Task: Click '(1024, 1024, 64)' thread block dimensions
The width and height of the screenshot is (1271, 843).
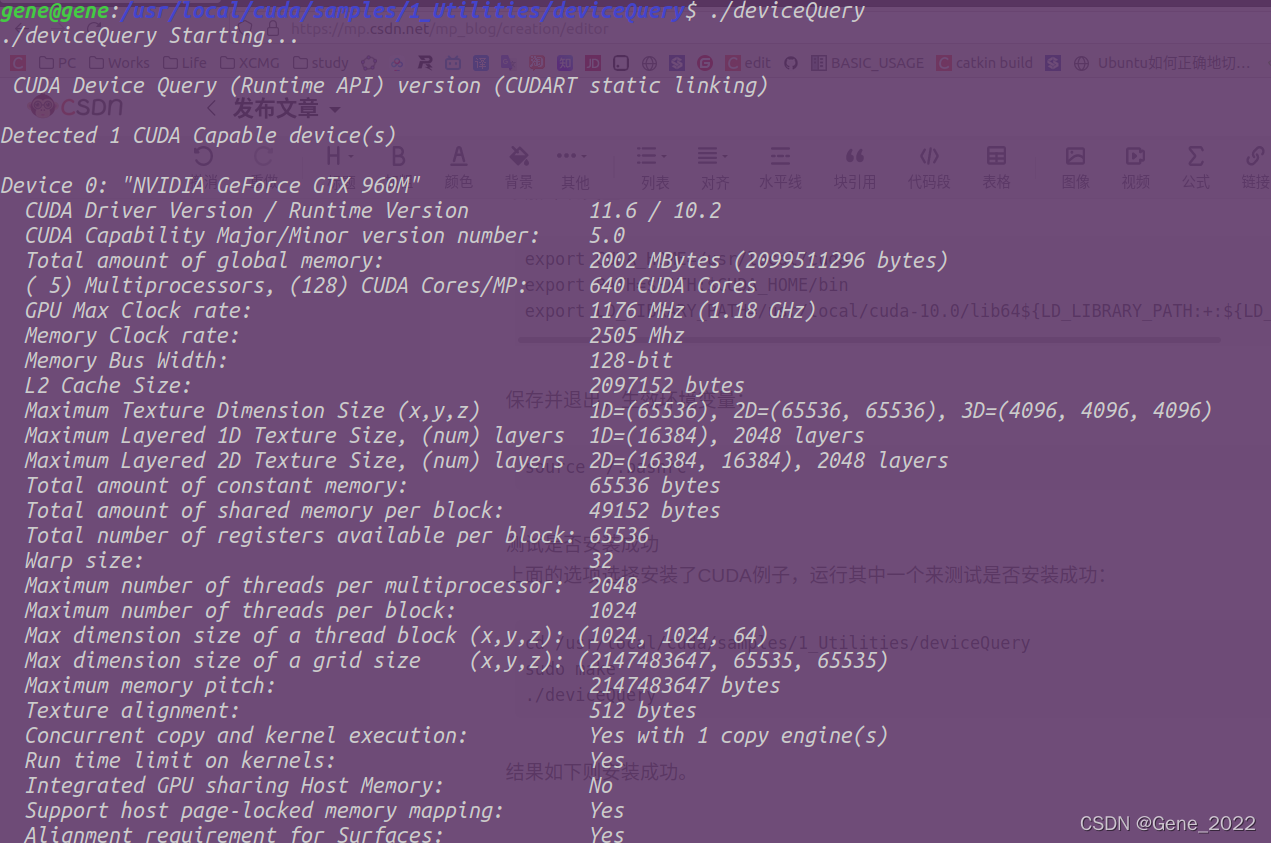Action: click(673, 635)
